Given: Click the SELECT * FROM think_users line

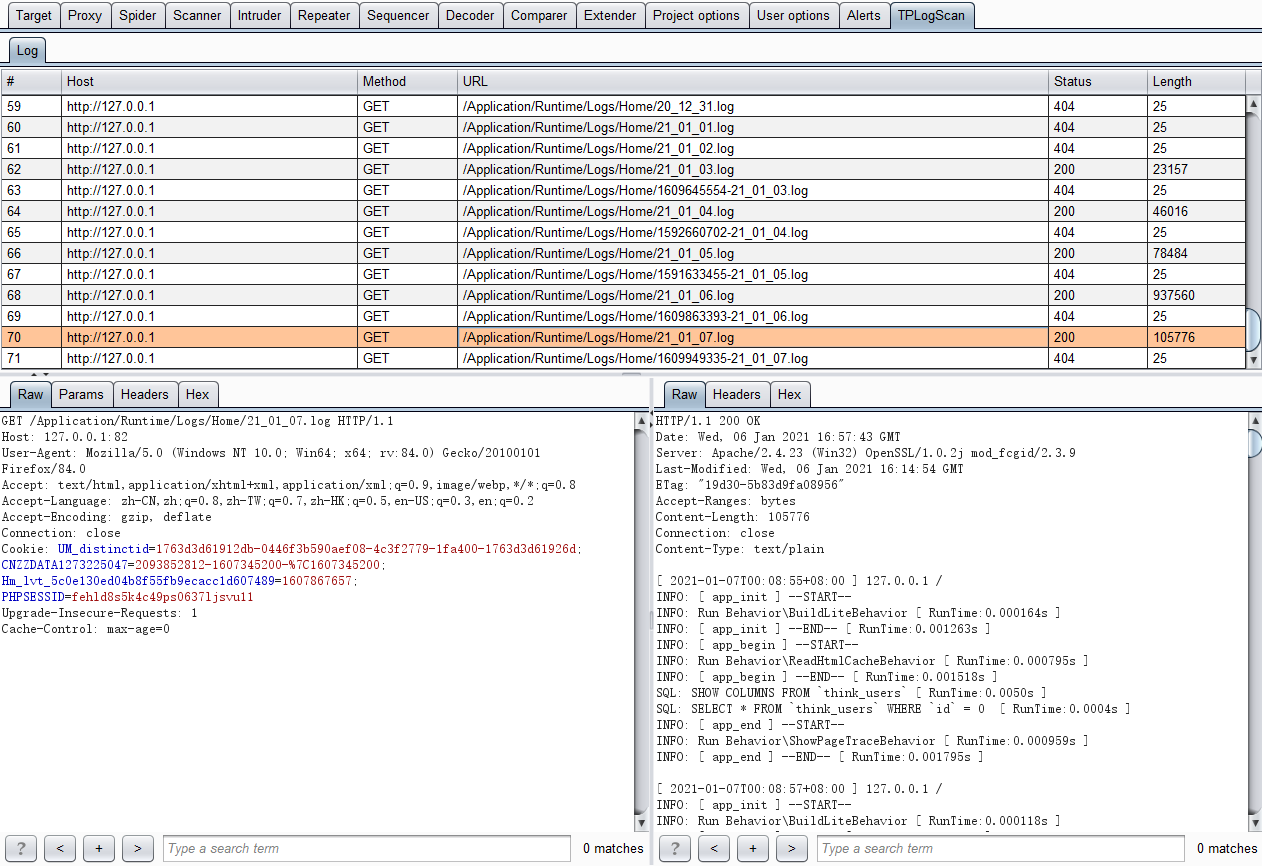Looking at the screenshot, I should point(893,709).
